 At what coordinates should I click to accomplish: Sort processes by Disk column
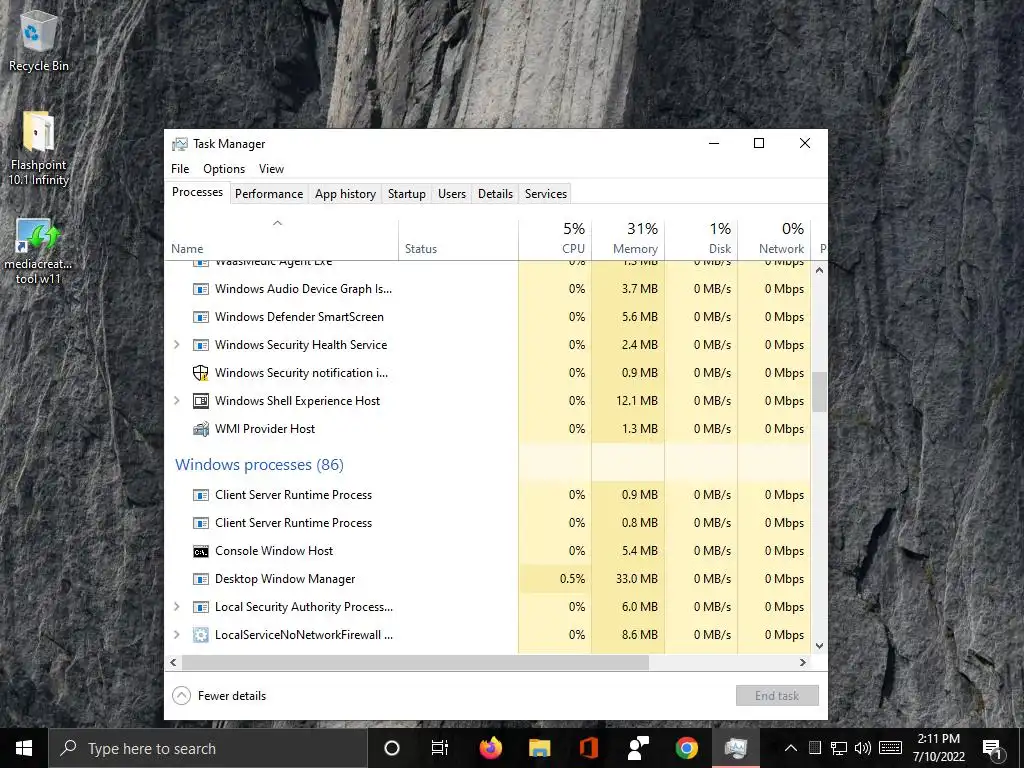pyautogui.click(x=701, y=239)
